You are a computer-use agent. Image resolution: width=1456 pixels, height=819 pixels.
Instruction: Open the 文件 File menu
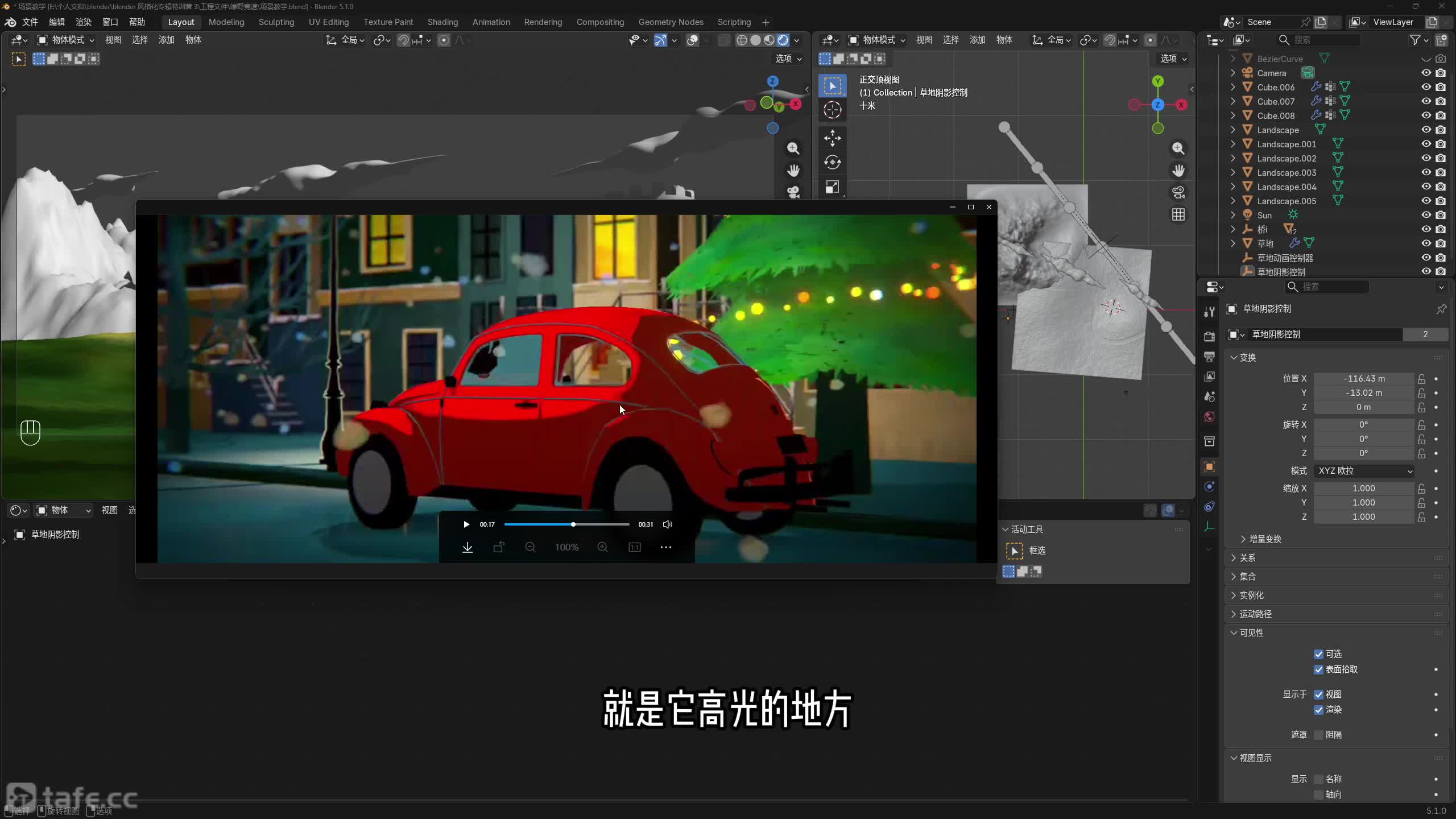(x=30, y=22)
